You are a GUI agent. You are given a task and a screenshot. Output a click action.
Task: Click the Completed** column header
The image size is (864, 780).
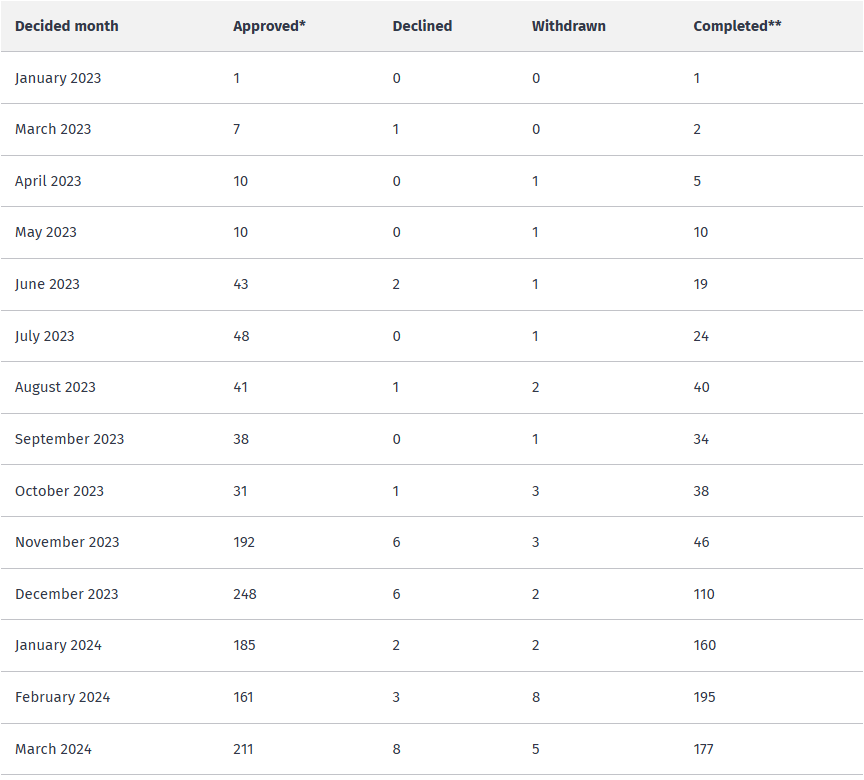[737, 26]
